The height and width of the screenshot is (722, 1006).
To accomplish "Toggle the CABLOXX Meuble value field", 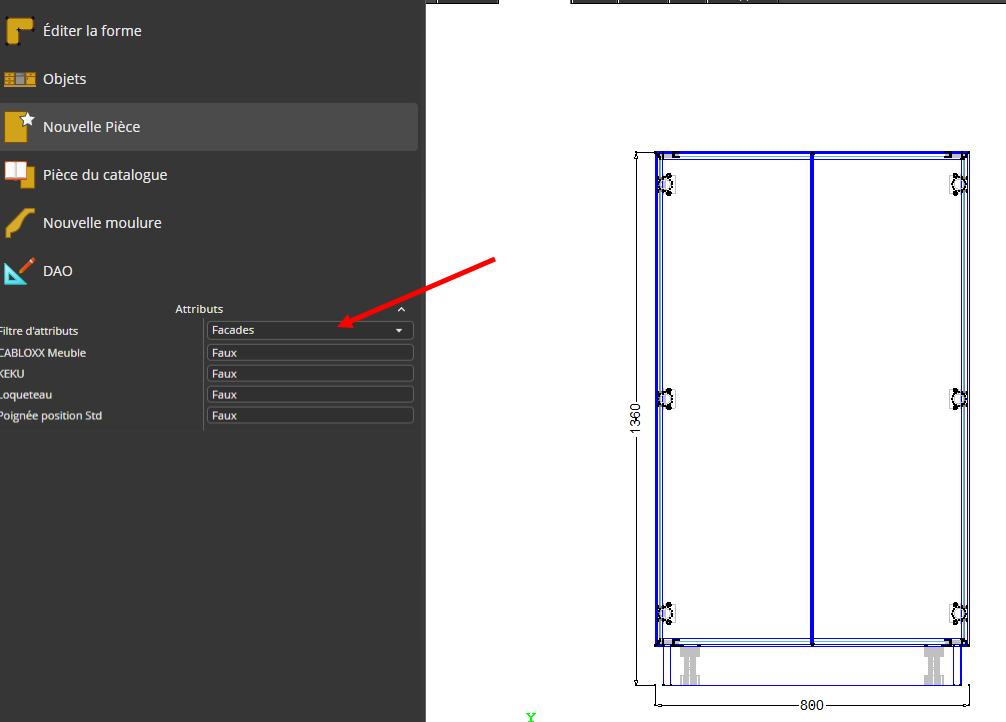I will tap(310, 353).
